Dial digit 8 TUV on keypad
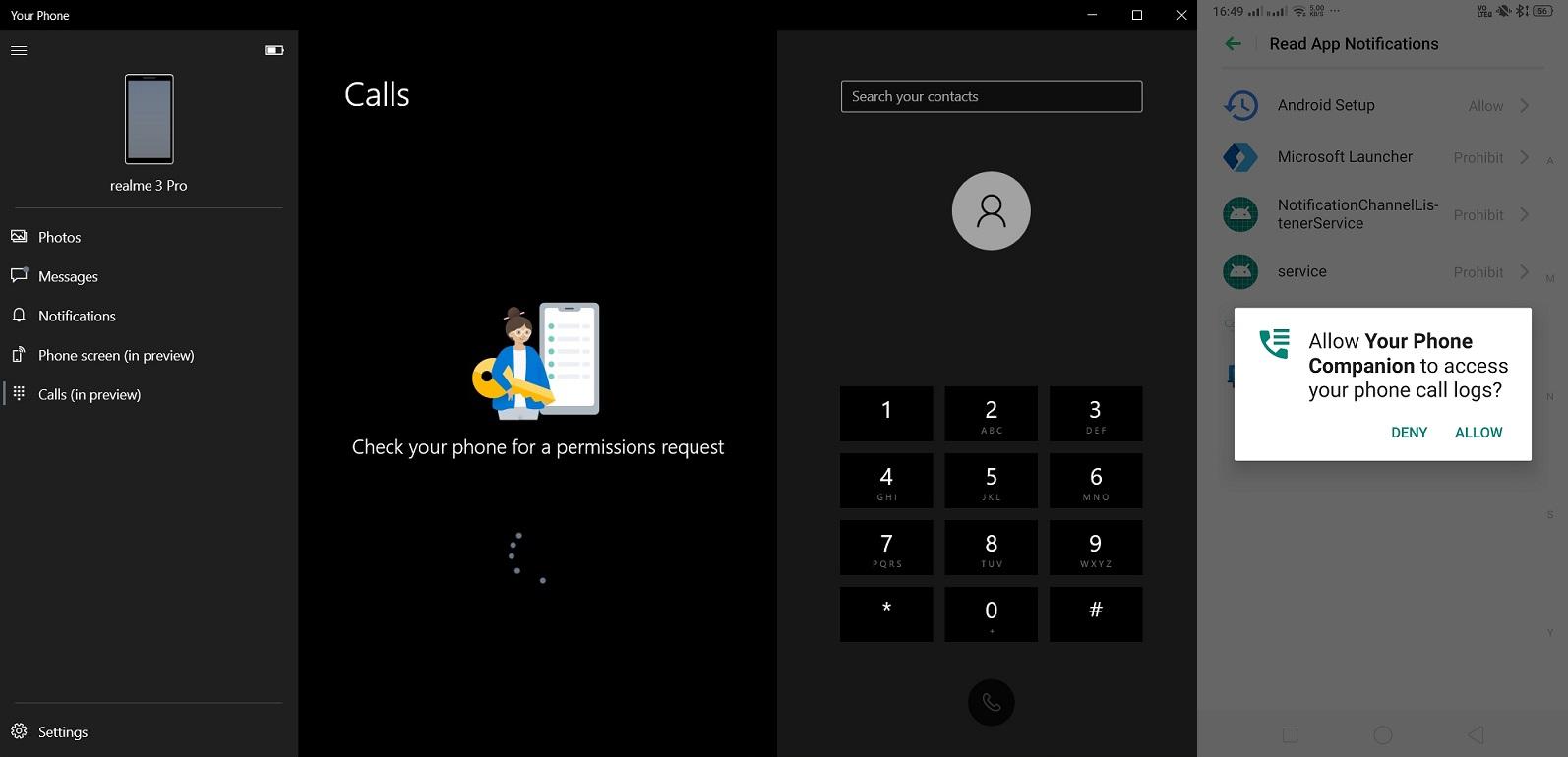Viewport: 1568px width, 757px height. click(x=992, y=548)
